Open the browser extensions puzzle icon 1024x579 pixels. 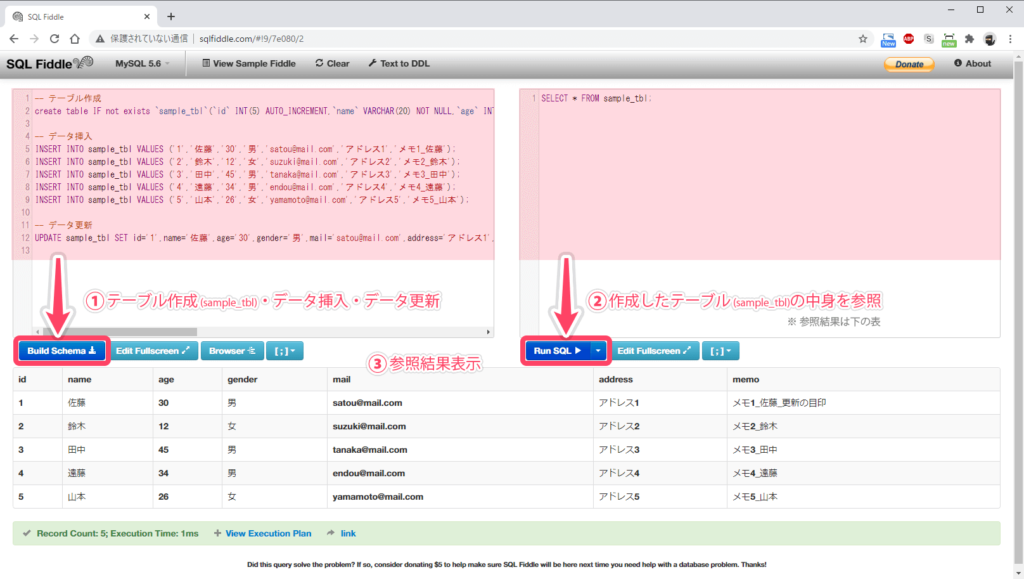(967, 38)
